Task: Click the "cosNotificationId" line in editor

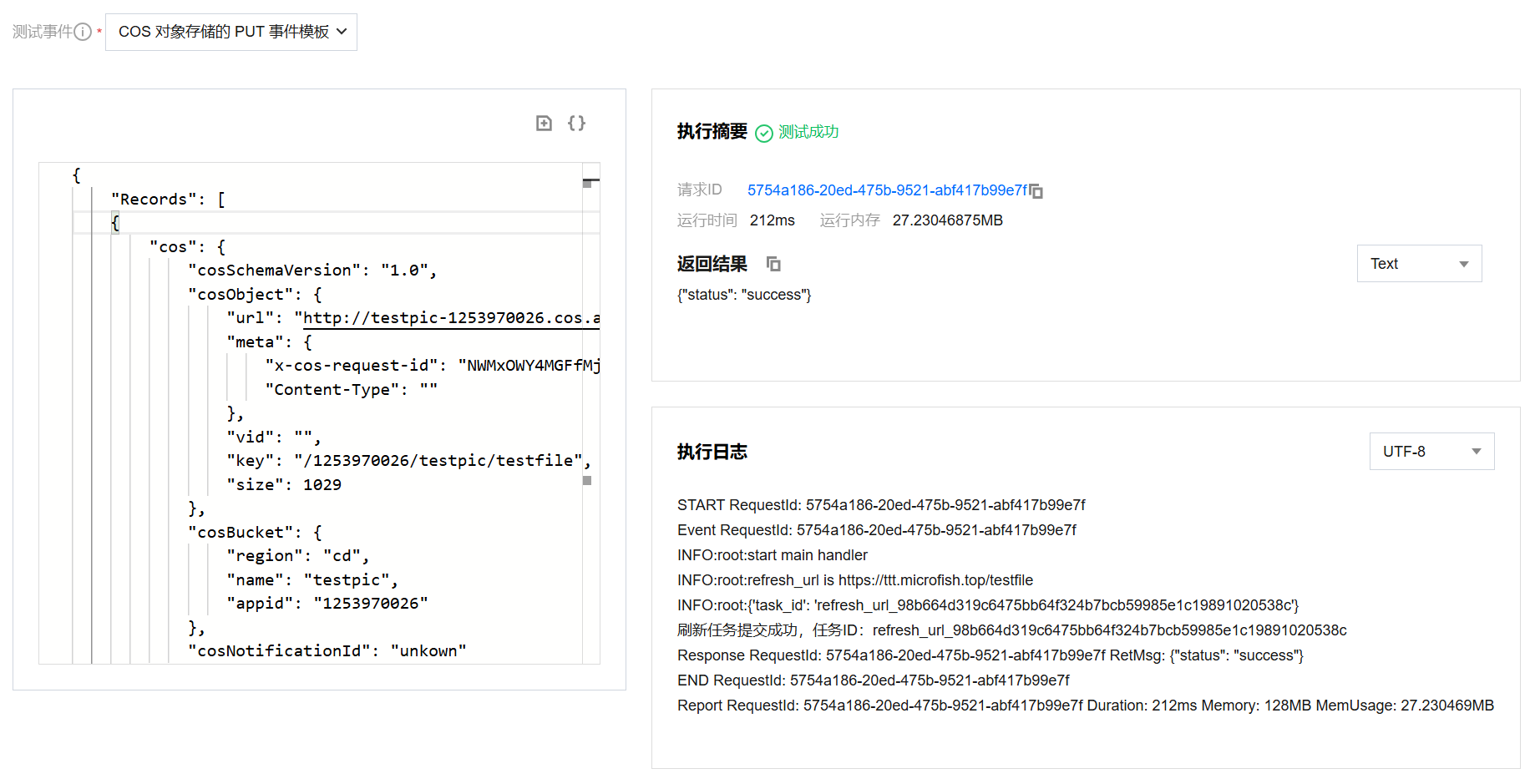Action: pos(327,651)
